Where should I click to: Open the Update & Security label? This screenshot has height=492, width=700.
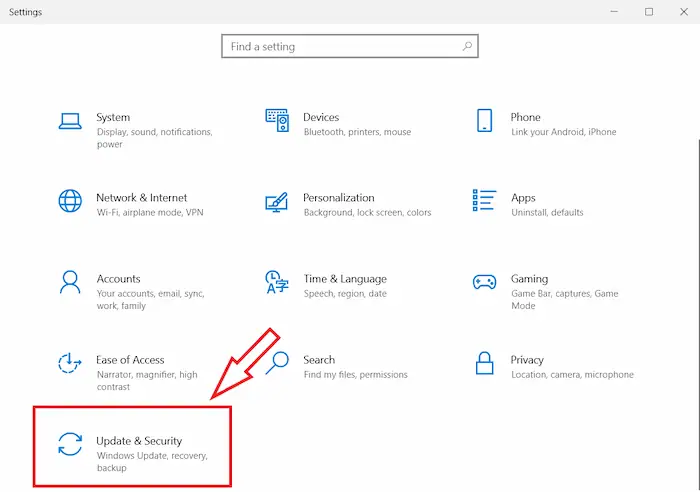point(139,441)
